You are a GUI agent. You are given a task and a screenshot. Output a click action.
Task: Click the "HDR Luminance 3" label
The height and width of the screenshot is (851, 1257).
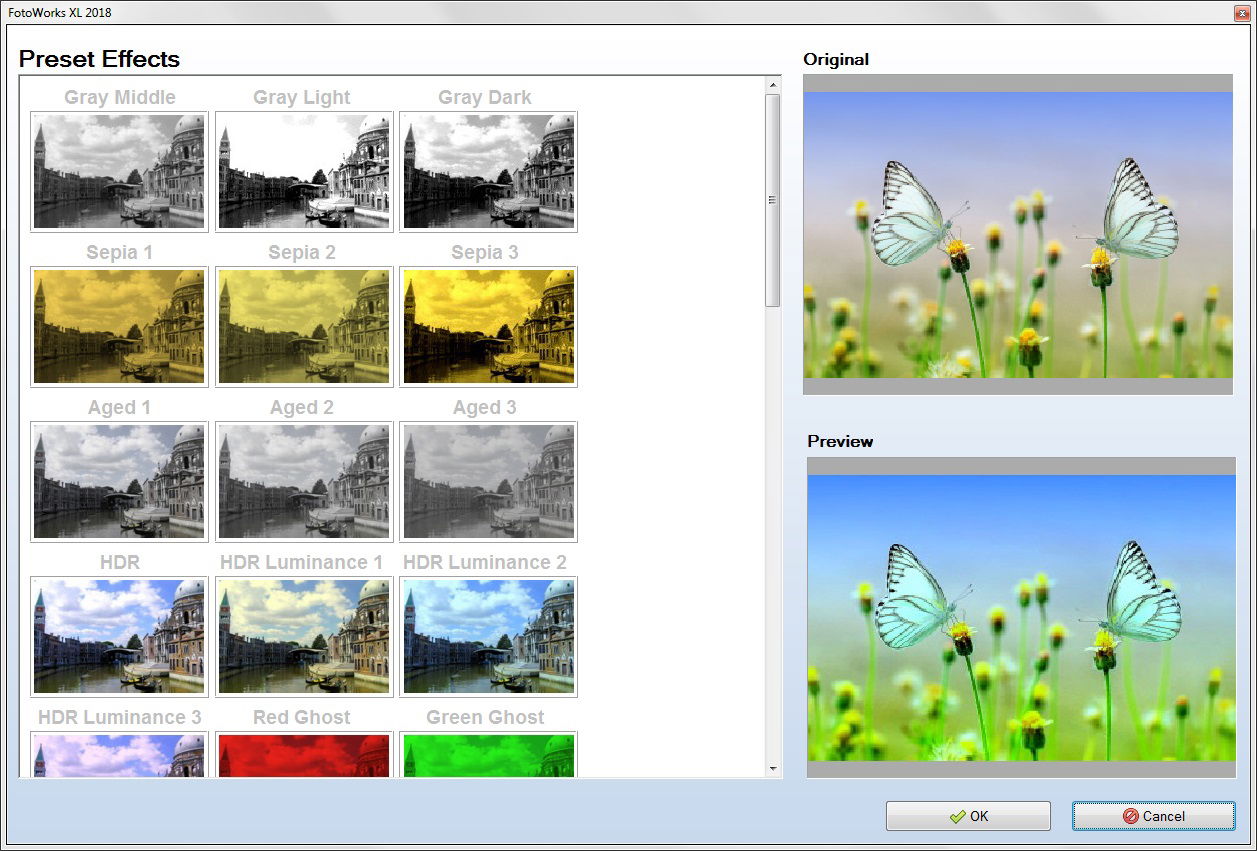coord(120,717)
